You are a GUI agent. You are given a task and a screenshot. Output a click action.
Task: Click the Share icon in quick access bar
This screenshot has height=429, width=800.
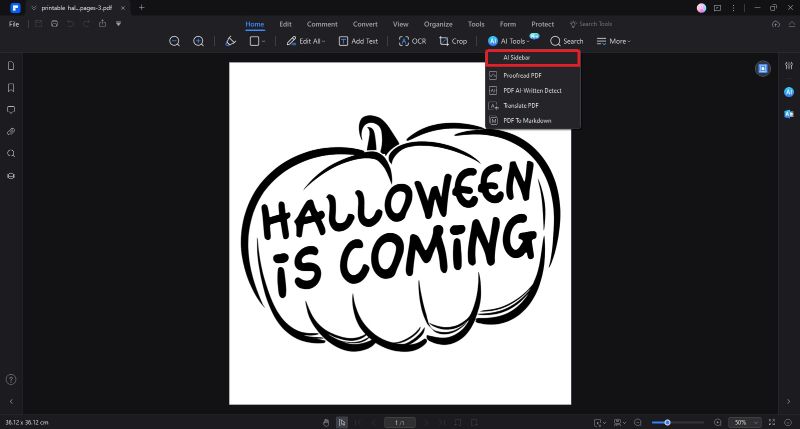click(x=103, y=24)
